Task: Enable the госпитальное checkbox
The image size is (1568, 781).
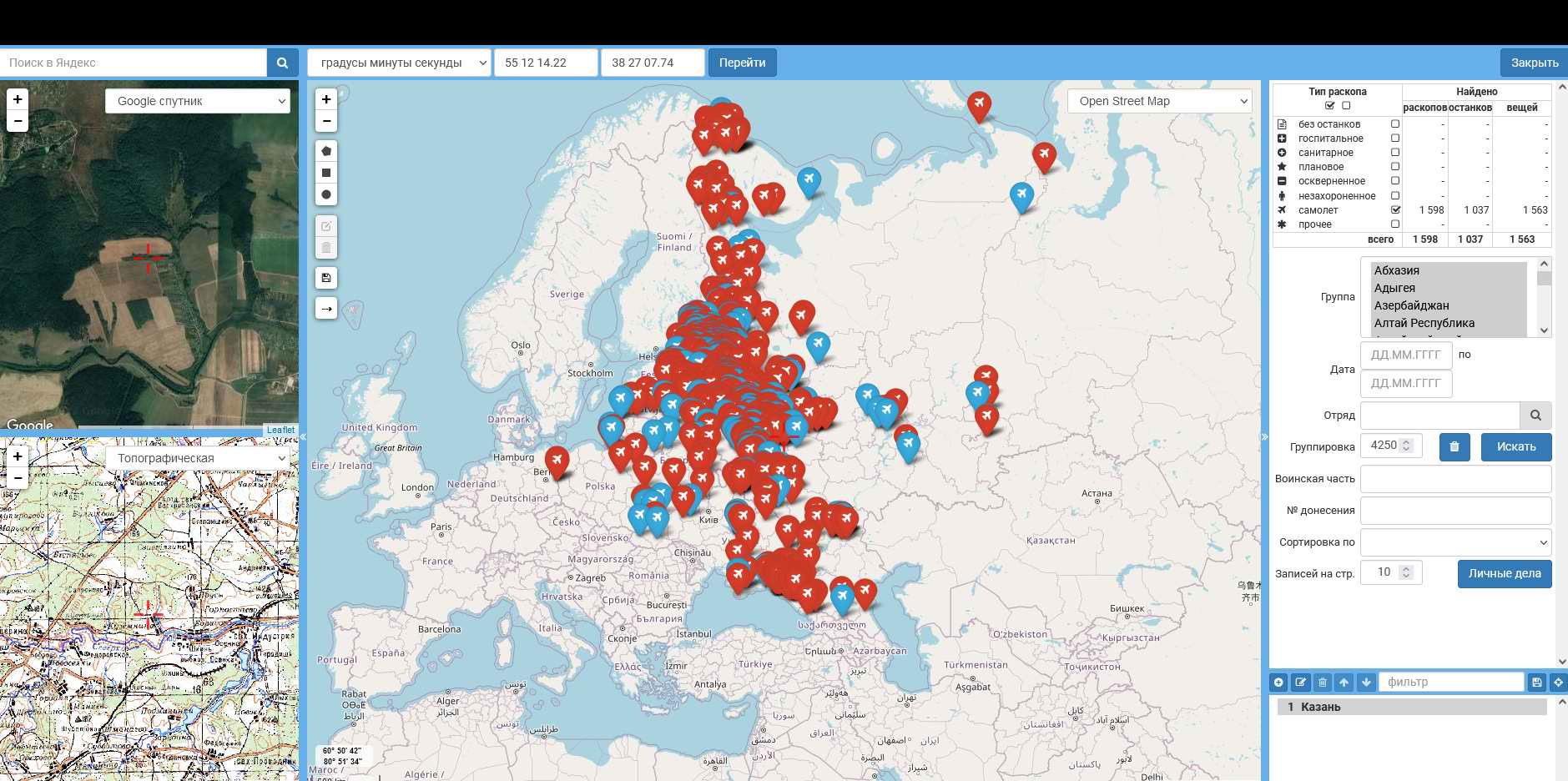Action: point(1395,139)
